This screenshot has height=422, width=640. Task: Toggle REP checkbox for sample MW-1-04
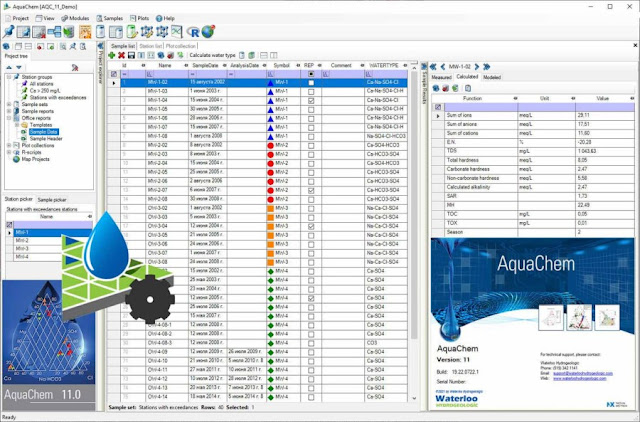coord(311,100)
